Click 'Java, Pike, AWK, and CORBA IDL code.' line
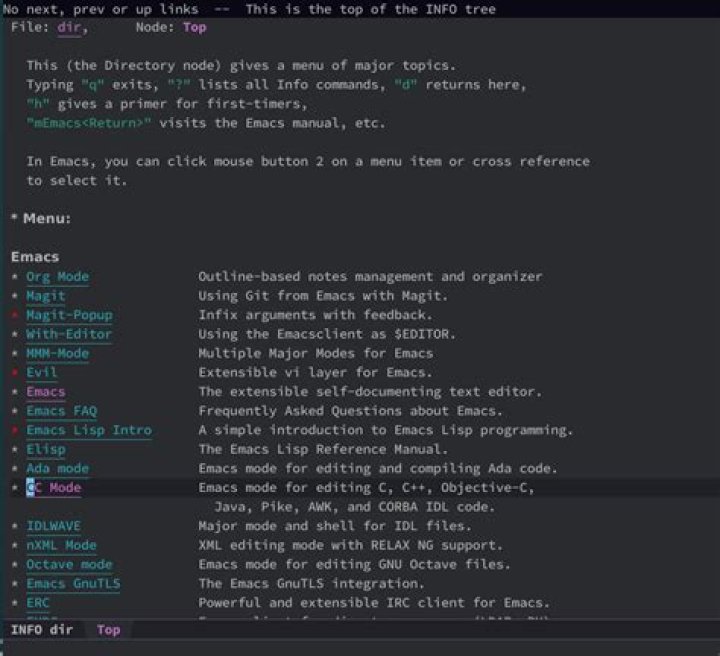Screen dimensions: 720x656 [x=354, y=507]
